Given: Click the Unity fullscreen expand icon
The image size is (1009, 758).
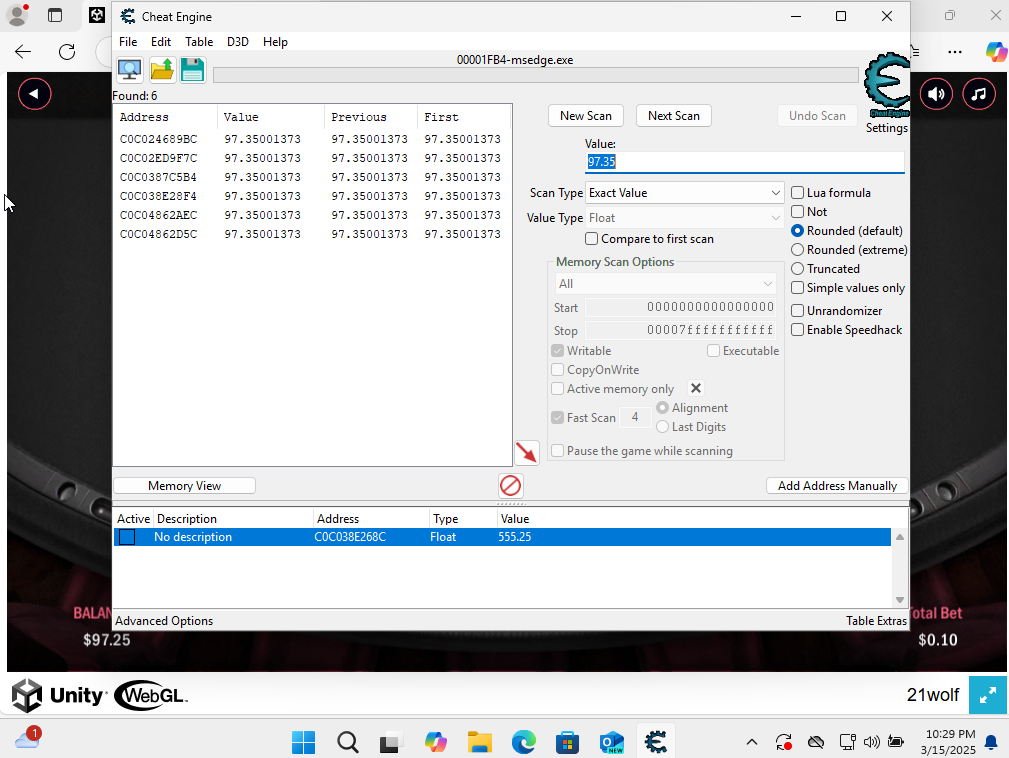Looking at the screenshot, I should pos(987,695).
